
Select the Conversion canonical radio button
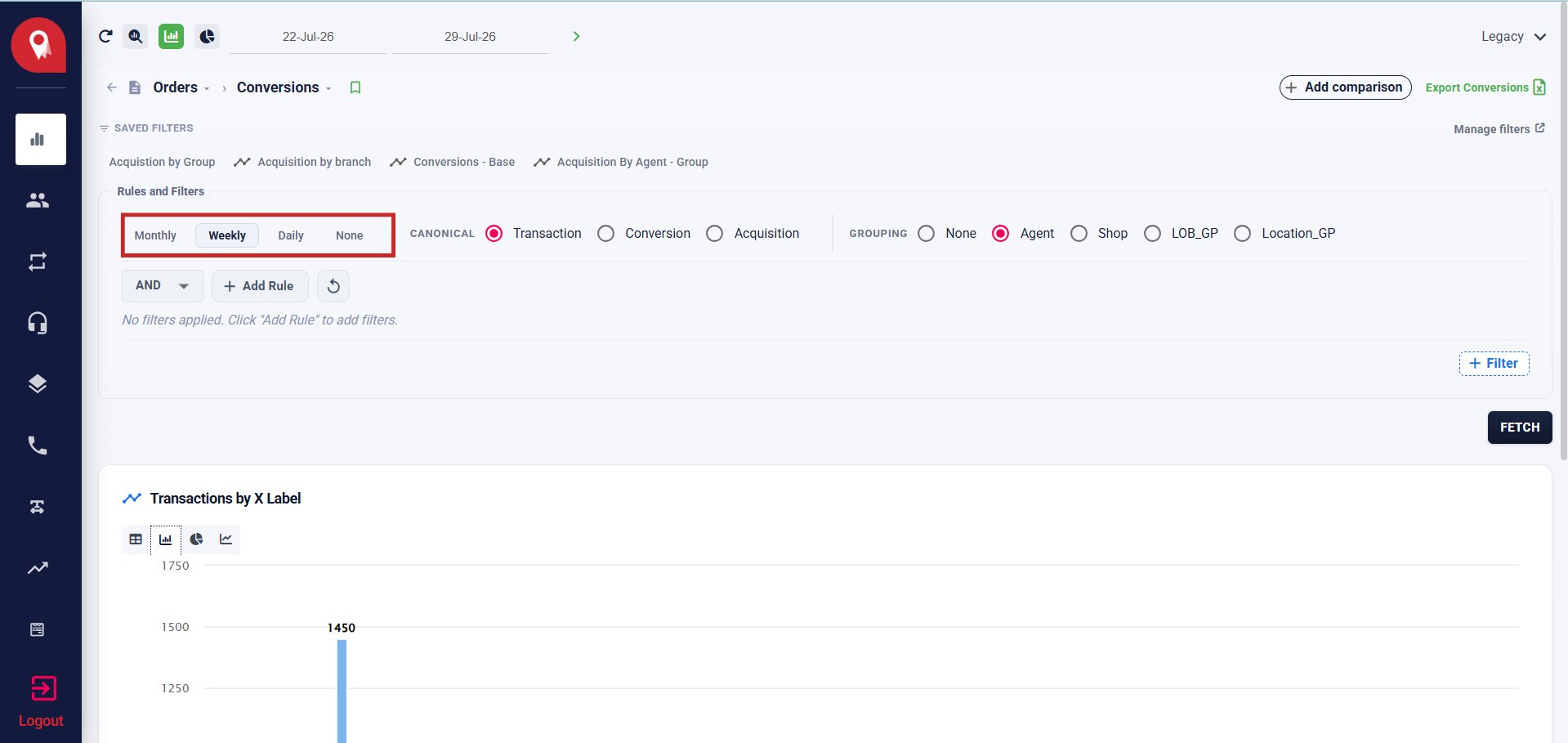coord(605,234)
